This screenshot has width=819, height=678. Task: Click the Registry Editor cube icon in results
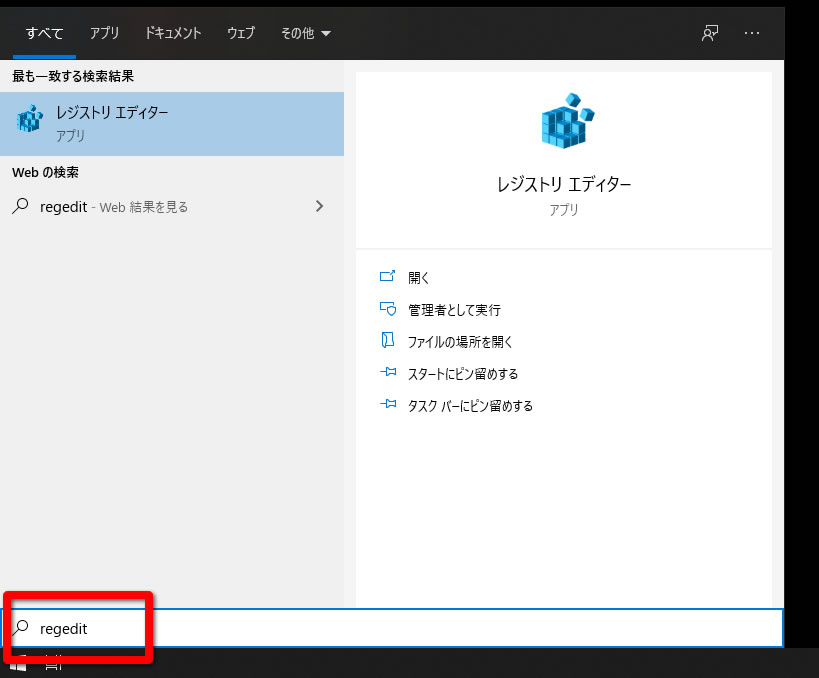click(x=29, y=119)
